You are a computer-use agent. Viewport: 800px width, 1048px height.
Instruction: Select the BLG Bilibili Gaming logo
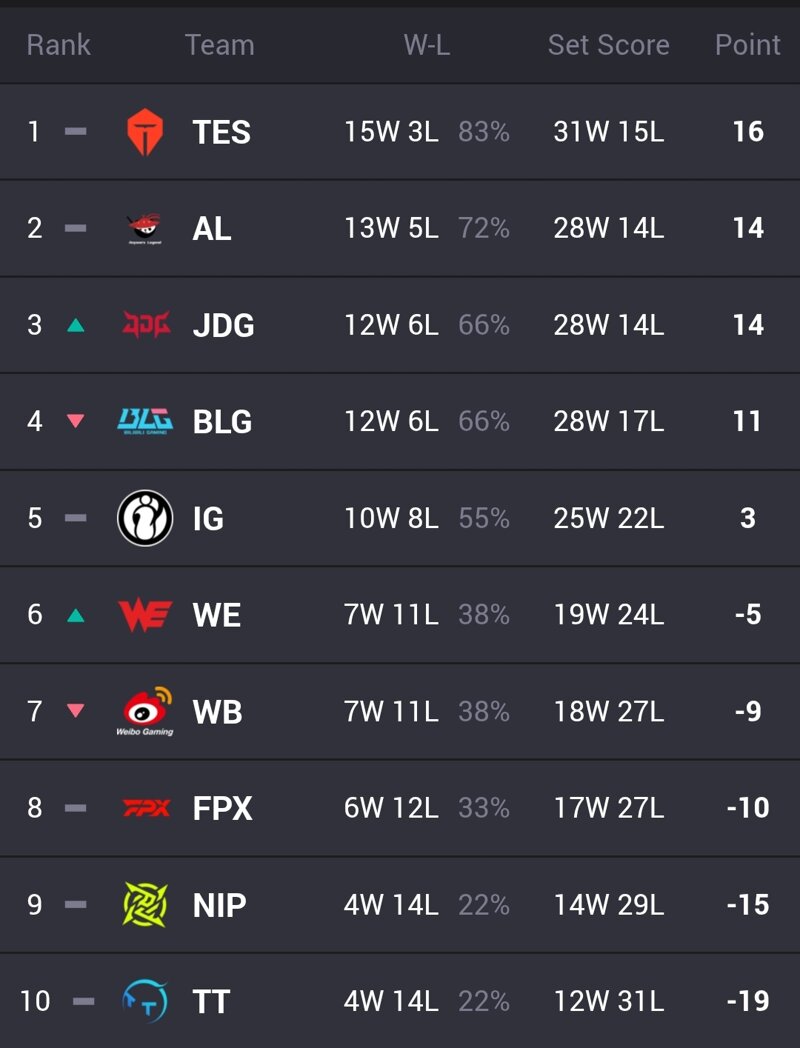tap(145, 422)
